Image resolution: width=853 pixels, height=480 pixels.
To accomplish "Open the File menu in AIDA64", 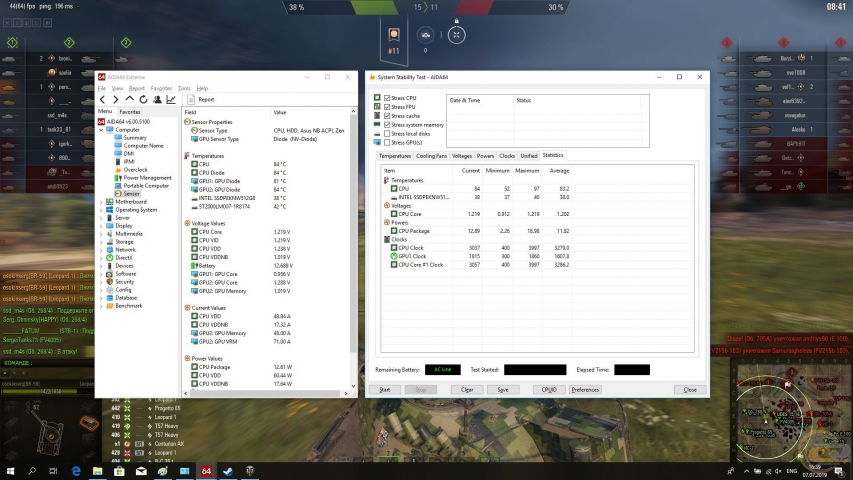I will 102,88.
